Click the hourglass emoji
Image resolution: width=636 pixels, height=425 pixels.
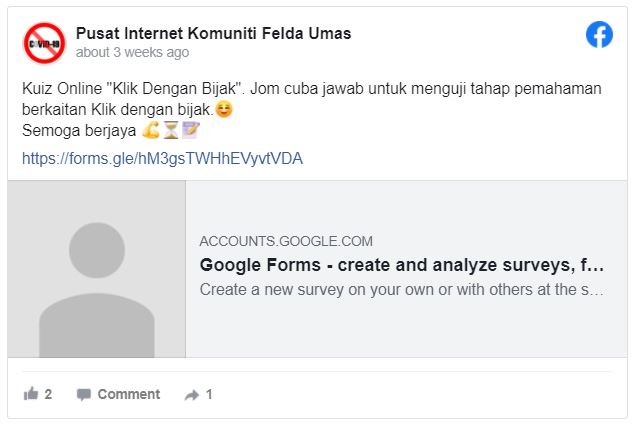[x=171, y=130]
